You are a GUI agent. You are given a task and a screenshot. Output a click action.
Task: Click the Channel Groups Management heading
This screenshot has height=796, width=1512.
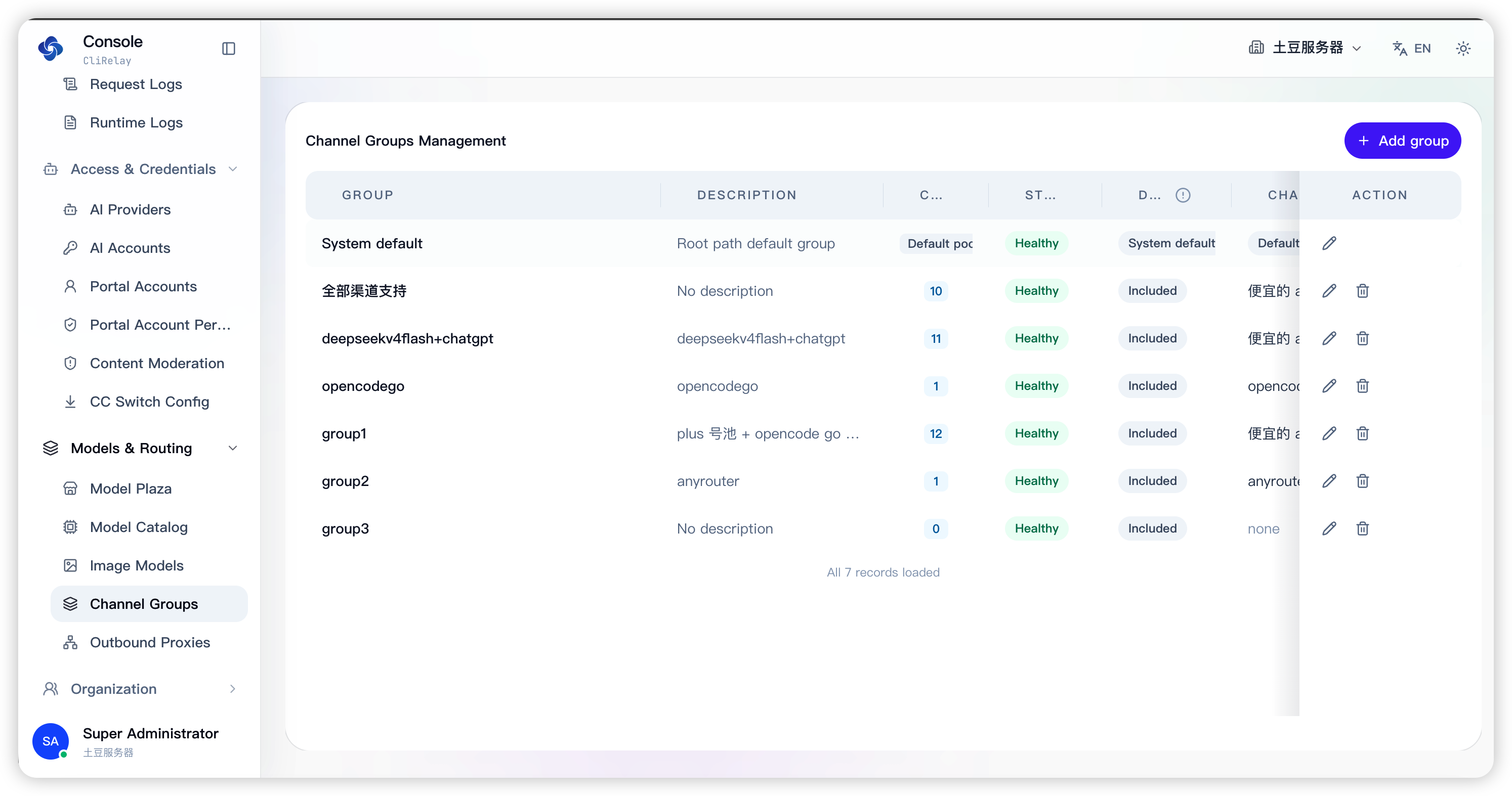[x=406, y=141]
